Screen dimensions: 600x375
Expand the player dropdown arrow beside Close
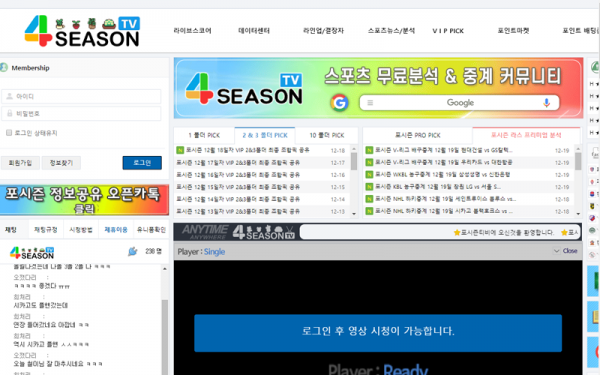point(556,251)
